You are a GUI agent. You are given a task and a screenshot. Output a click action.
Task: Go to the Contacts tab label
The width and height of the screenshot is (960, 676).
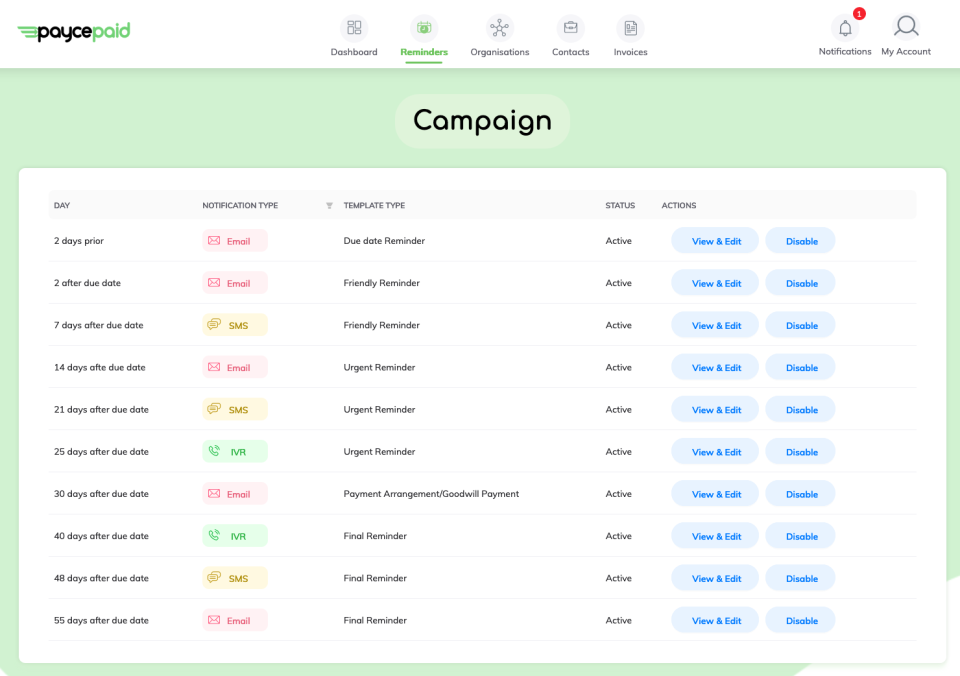click(571, 52)
